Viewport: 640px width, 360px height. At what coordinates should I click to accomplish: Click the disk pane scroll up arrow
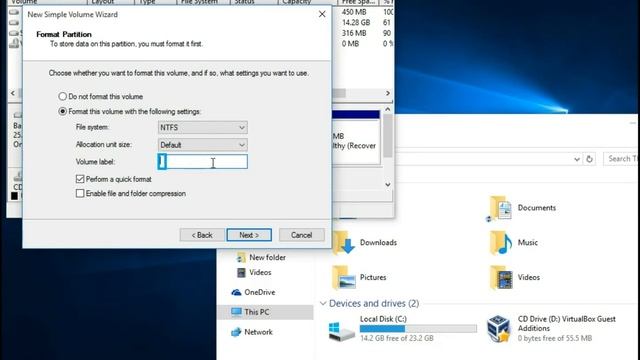coord(388,109)
